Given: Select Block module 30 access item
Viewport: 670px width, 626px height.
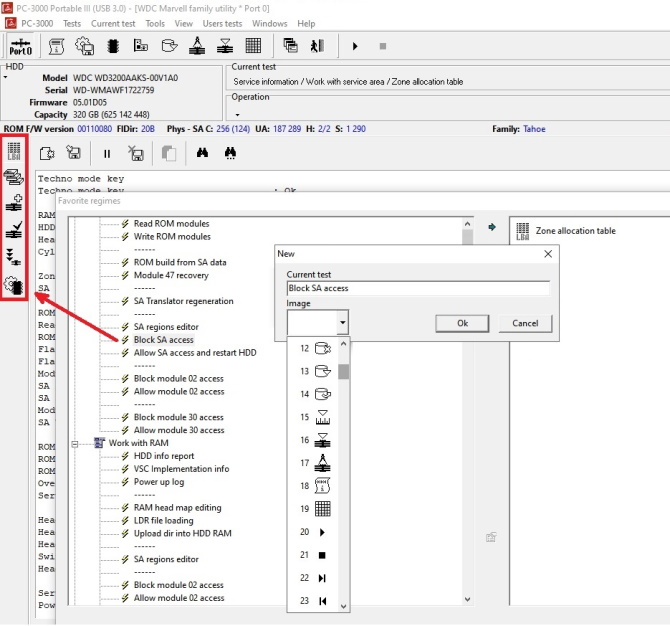Looking at the screenshot, I should coord(179,417).
